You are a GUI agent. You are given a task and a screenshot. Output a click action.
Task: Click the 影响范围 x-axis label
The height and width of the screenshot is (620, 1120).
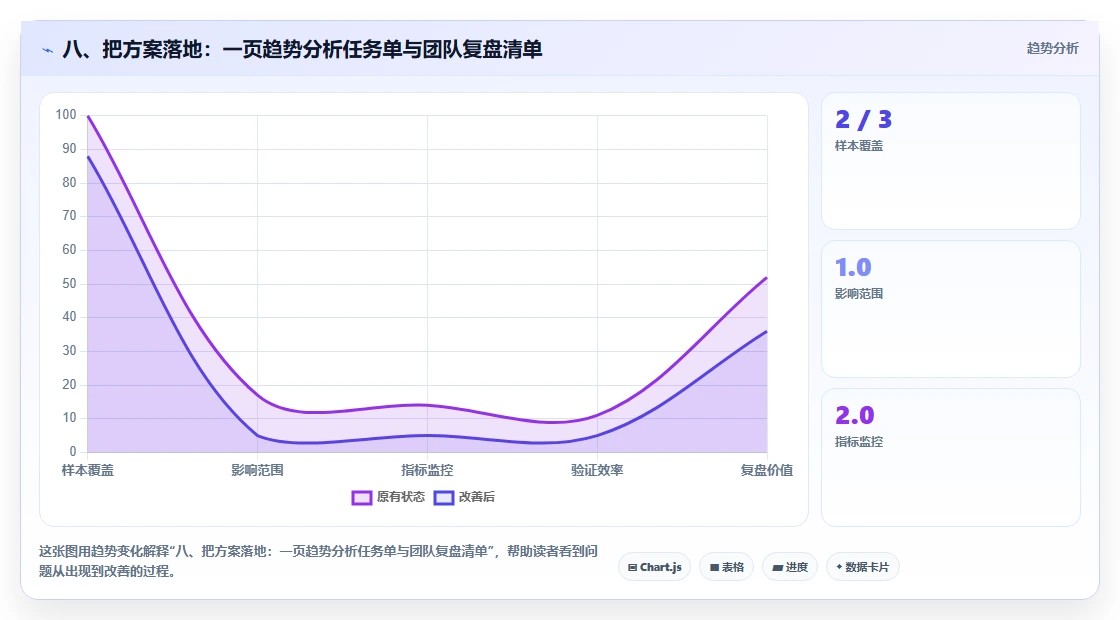(257, 470)
